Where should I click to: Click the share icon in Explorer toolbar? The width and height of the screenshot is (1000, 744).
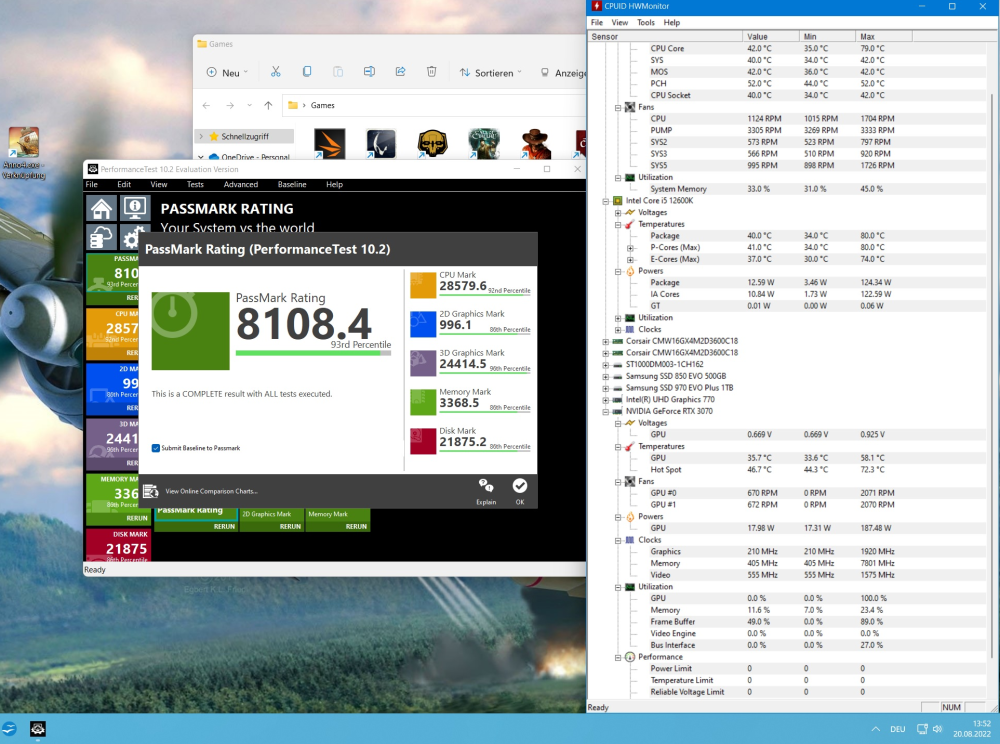pos(400,72)
